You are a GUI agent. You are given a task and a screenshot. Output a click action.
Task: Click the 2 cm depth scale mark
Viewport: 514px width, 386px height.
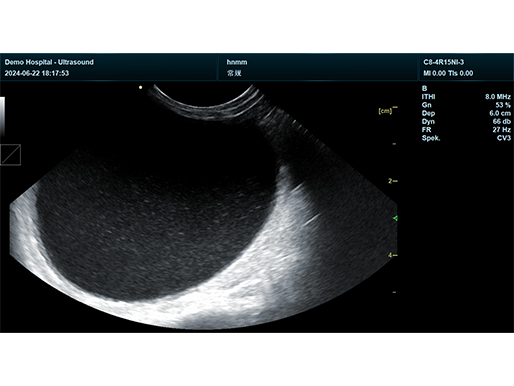coord(392,181)
